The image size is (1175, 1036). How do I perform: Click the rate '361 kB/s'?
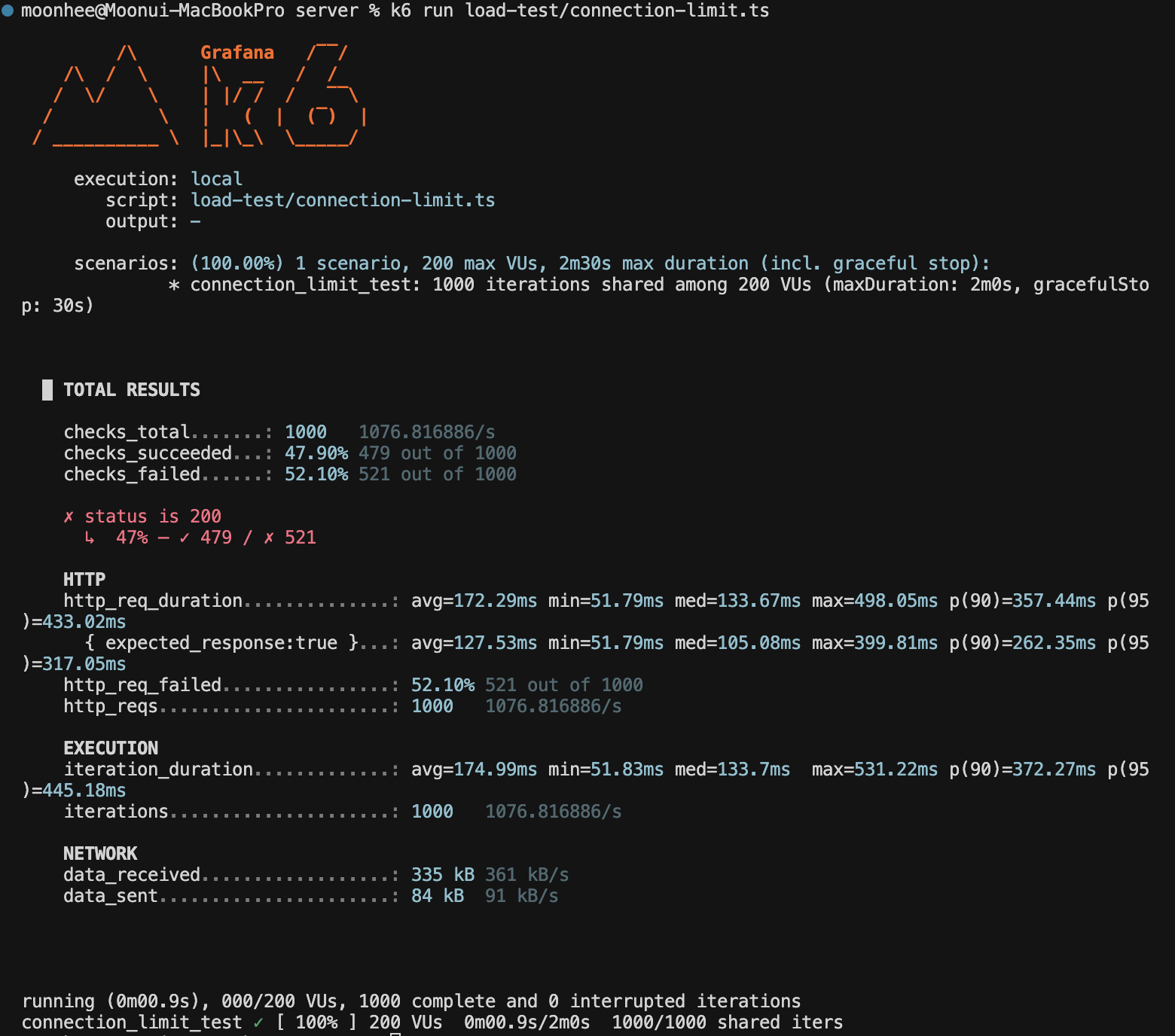[x=527, y=875]
